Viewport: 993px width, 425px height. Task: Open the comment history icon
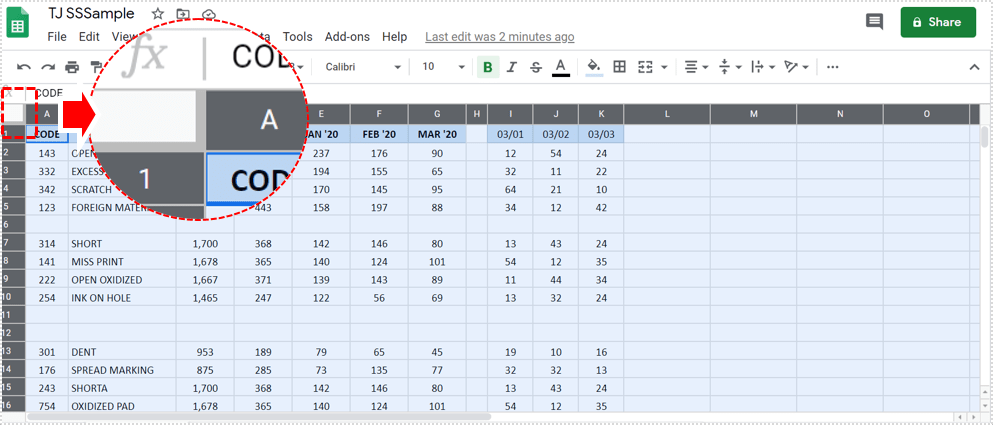(874, 22)
